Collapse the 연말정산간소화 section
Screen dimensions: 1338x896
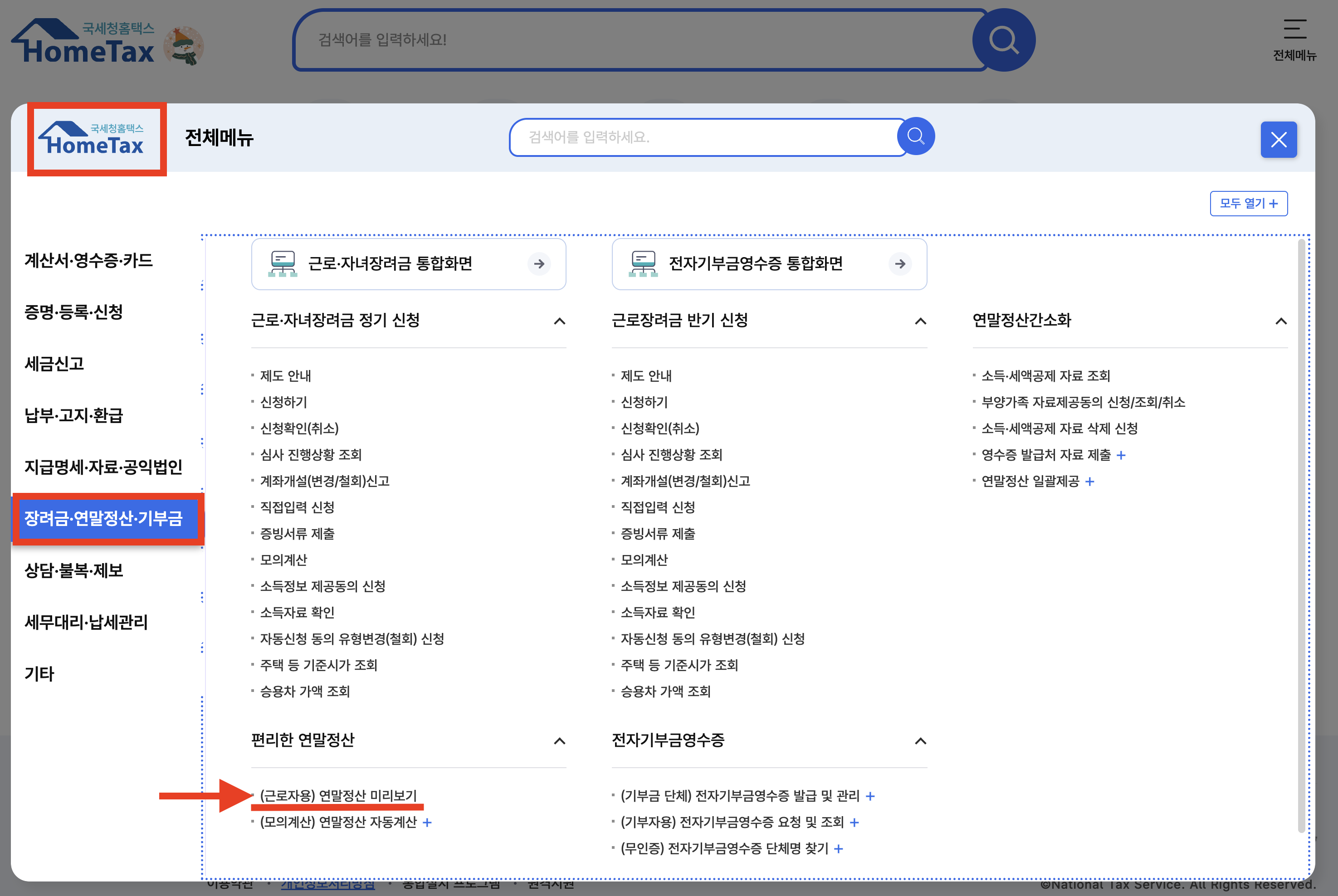[x=1281, y=321]
